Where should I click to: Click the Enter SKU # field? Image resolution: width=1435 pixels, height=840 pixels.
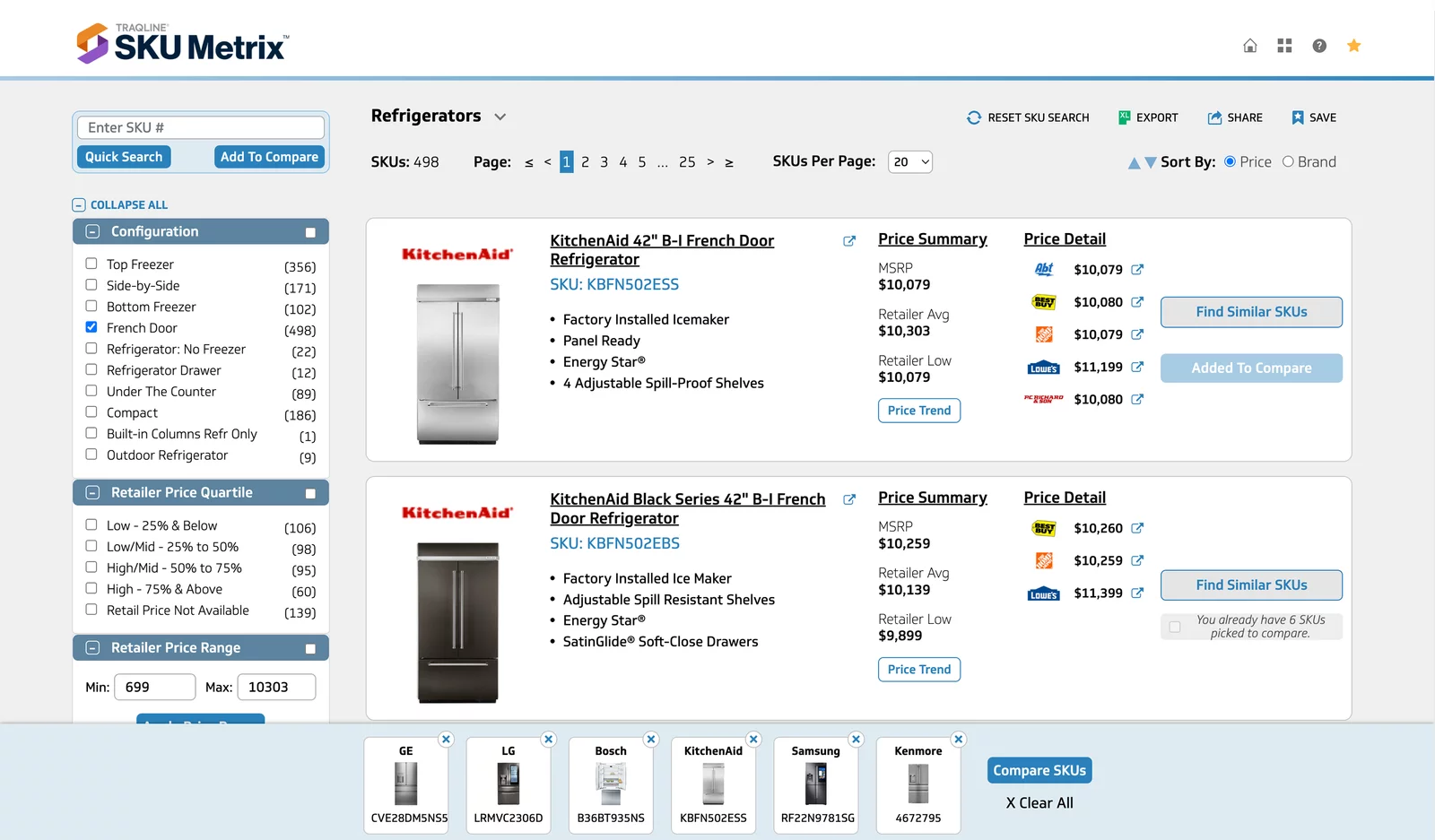201,127
